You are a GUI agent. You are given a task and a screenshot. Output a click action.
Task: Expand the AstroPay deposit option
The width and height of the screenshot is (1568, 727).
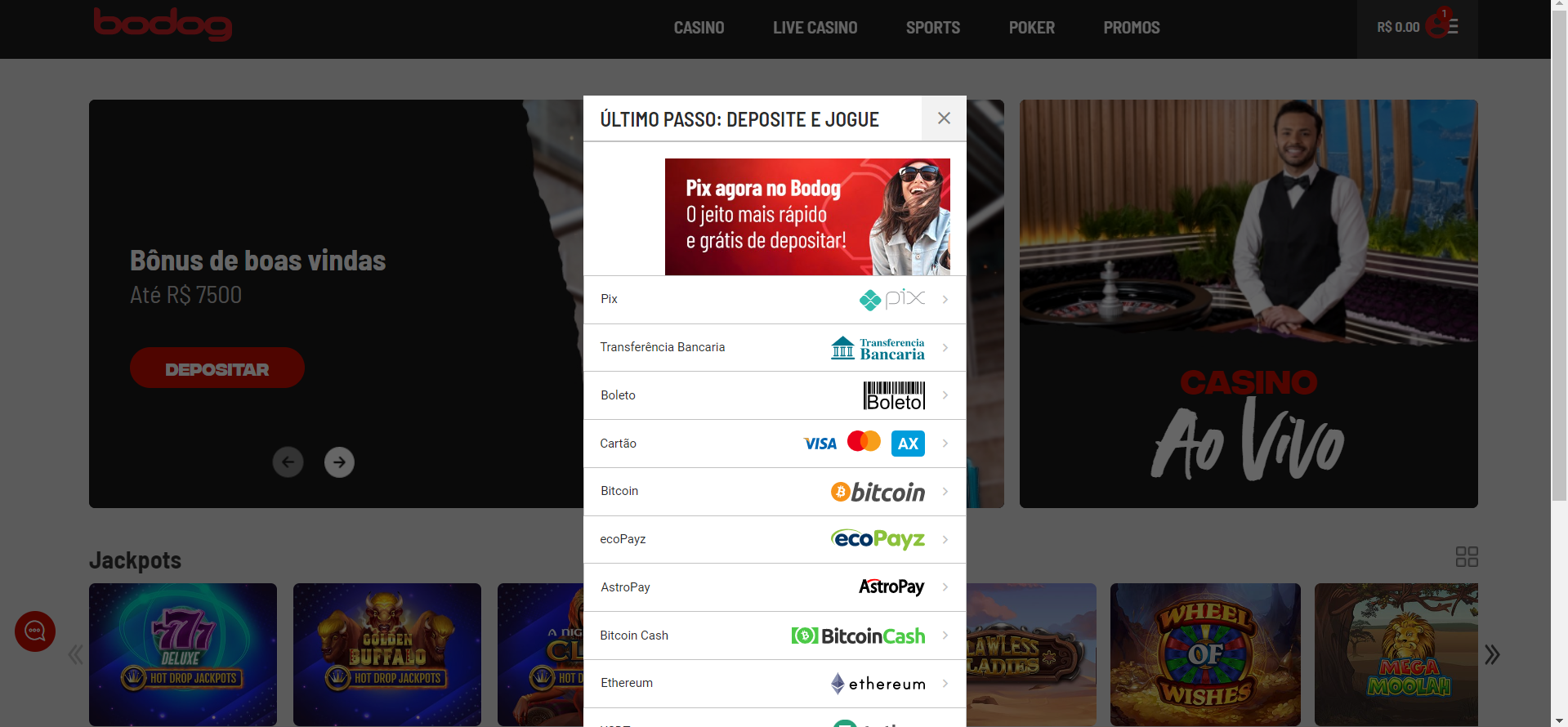point(945,587)
